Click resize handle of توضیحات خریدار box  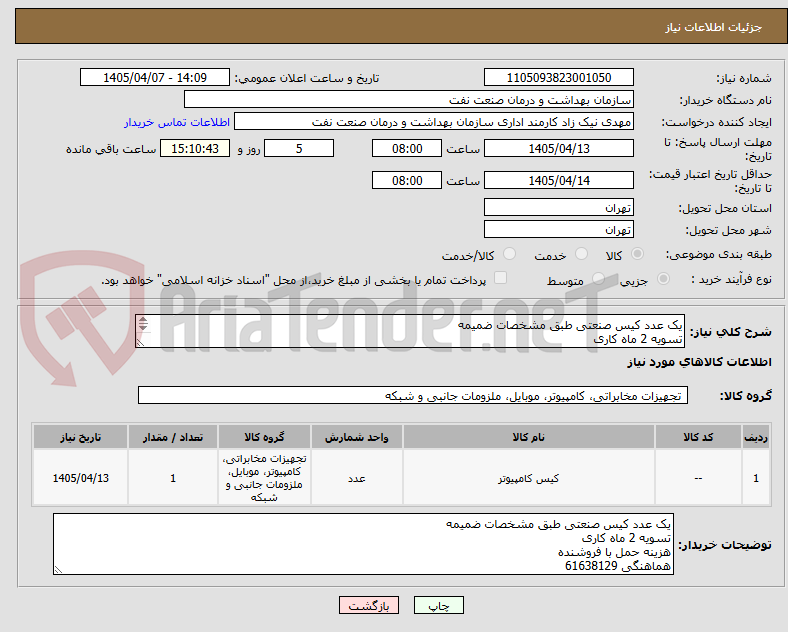click(x=58, y=570)
